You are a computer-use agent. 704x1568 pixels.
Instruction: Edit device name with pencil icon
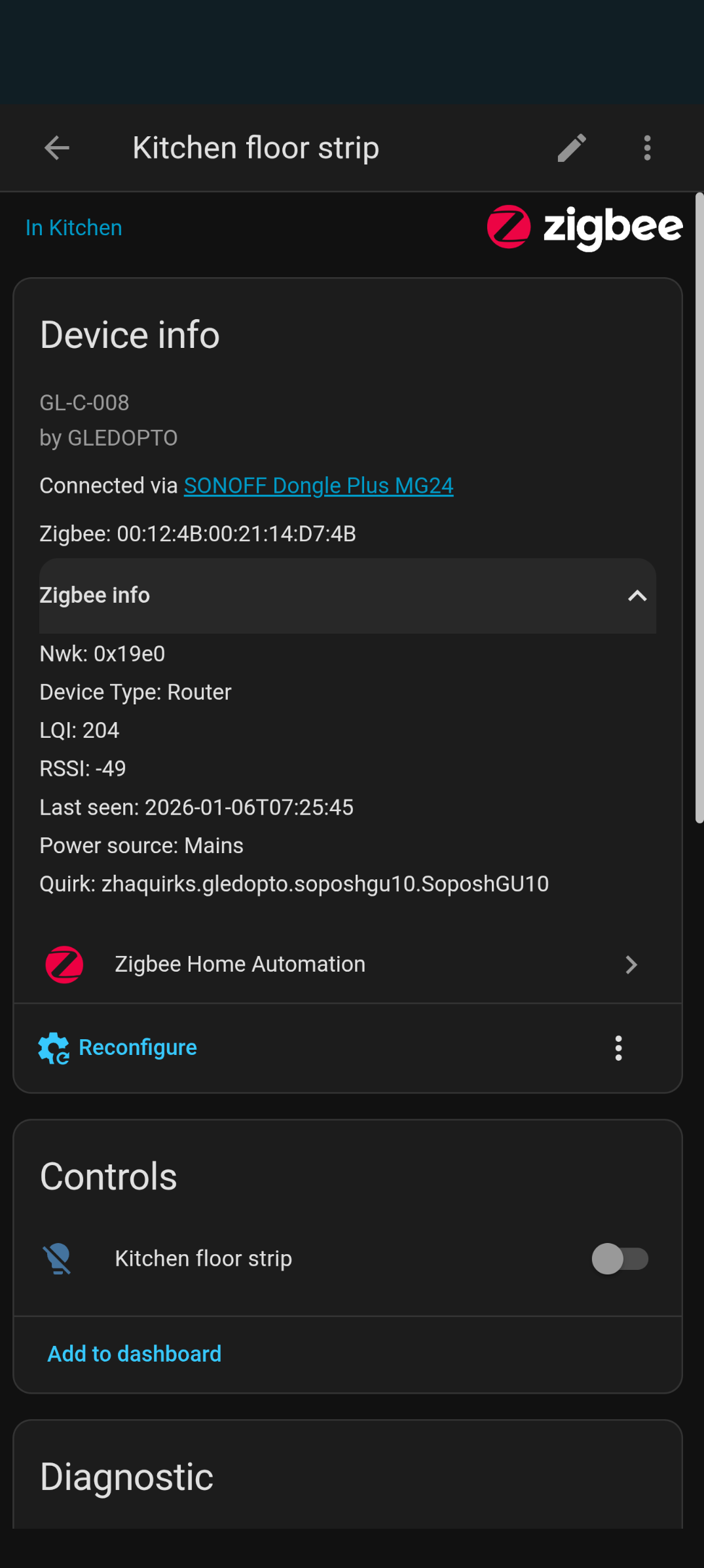[x=572, y=148]
